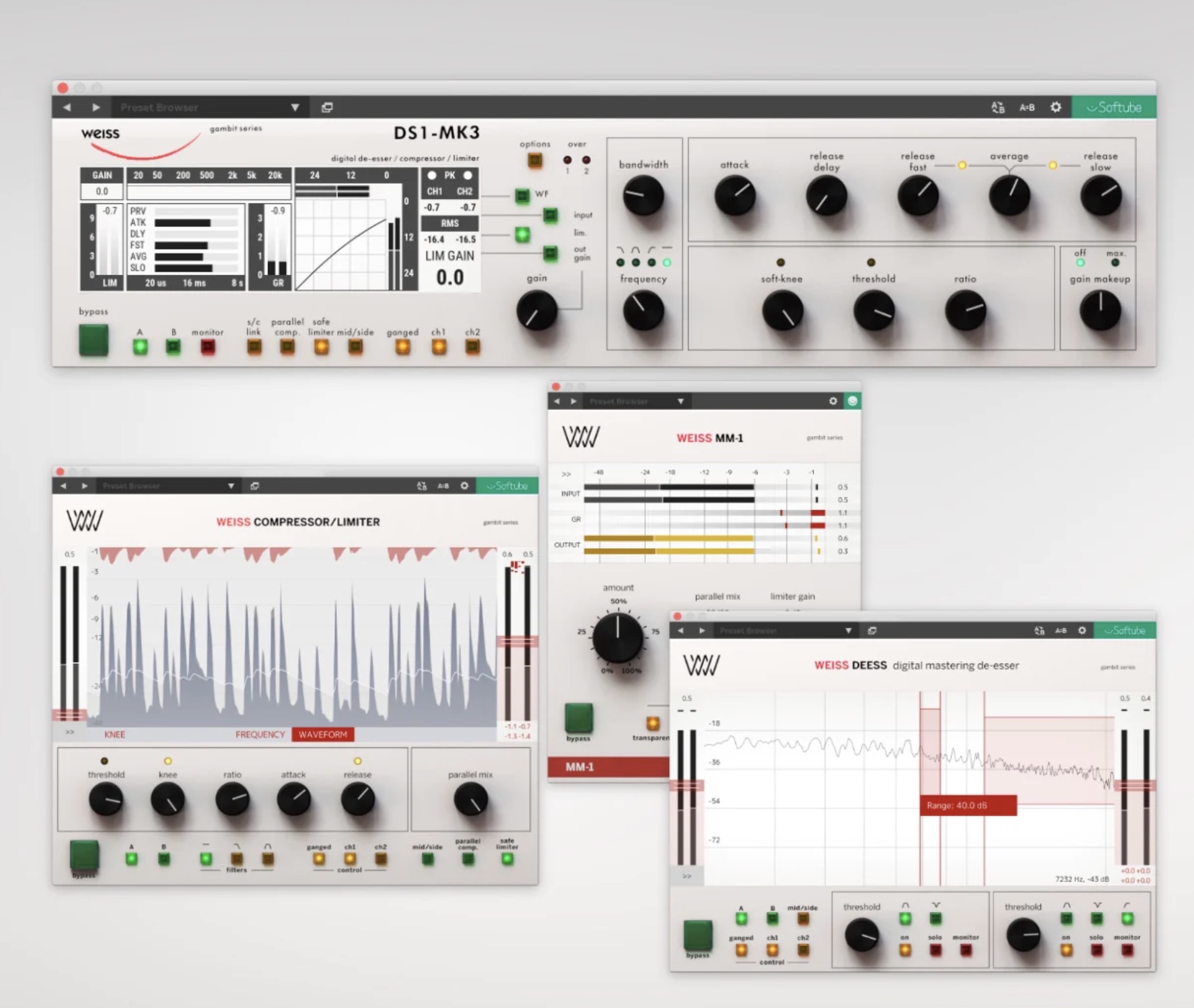
Task: Click previous preset arrow in DEESS window
Action: pyautogui.click(x=681, y=631)
